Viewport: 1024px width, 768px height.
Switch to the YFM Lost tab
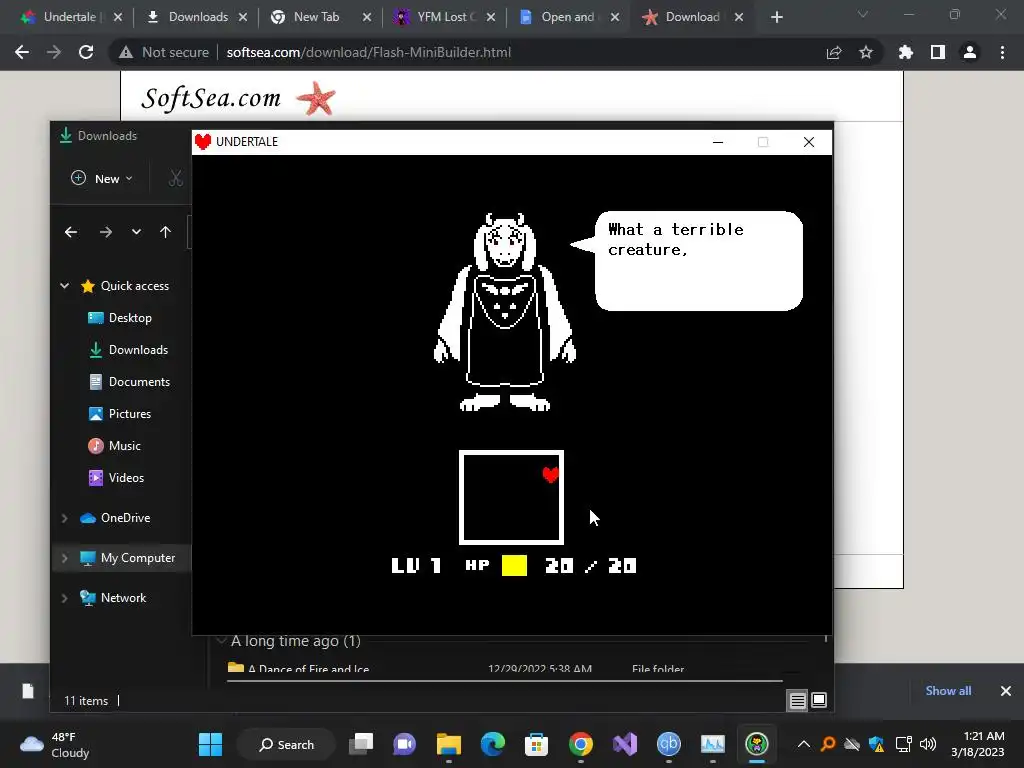(x=444, y=17)
